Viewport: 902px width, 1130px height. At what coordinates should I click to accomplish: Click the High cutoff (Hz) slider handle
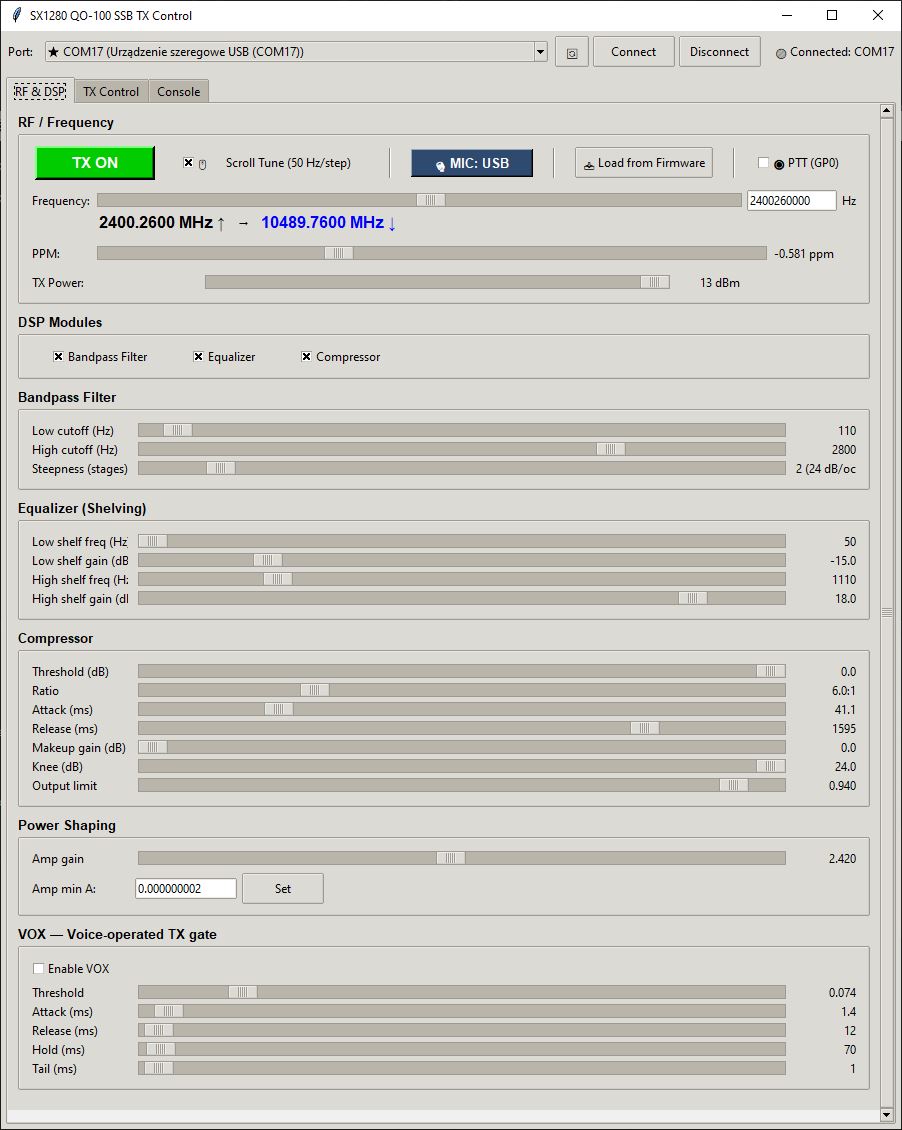coord(611,449)
